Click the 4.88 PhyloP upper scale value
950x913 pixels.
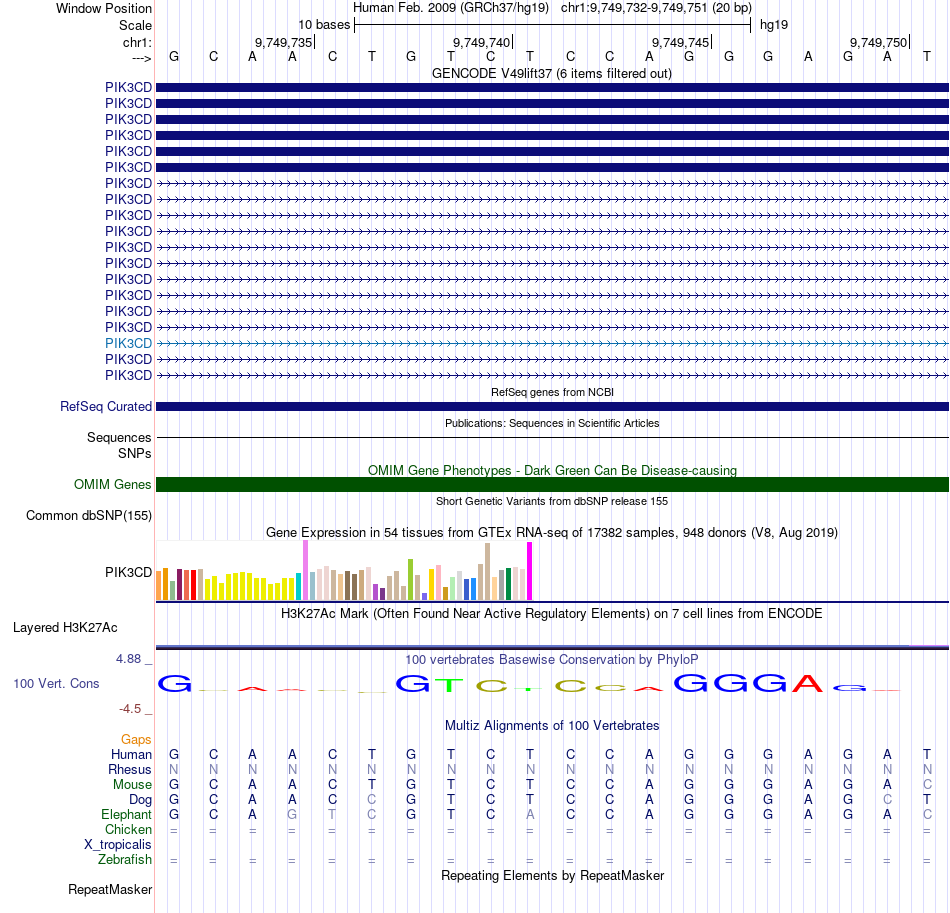[128, 659]
